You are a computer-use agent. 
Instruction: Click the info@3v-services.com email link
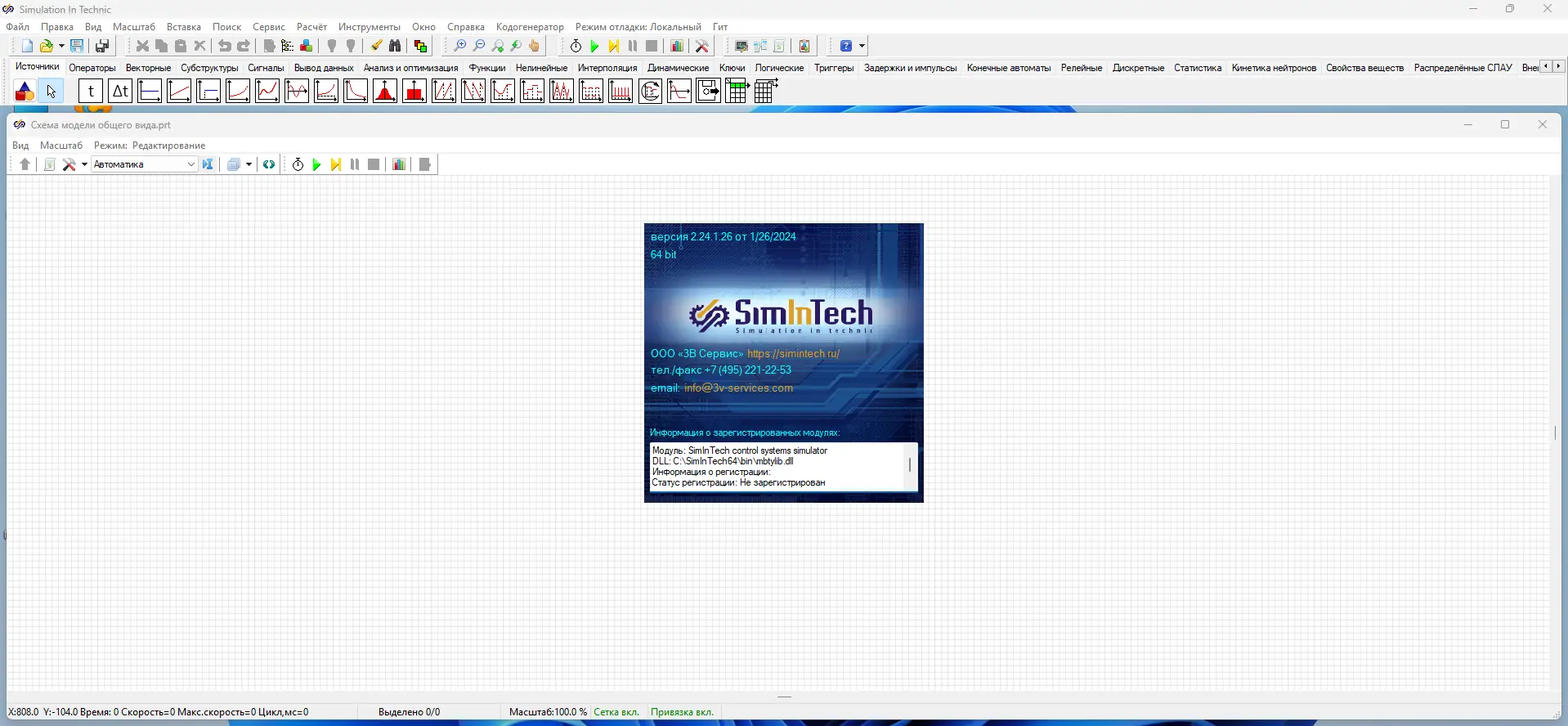point(738,388)
